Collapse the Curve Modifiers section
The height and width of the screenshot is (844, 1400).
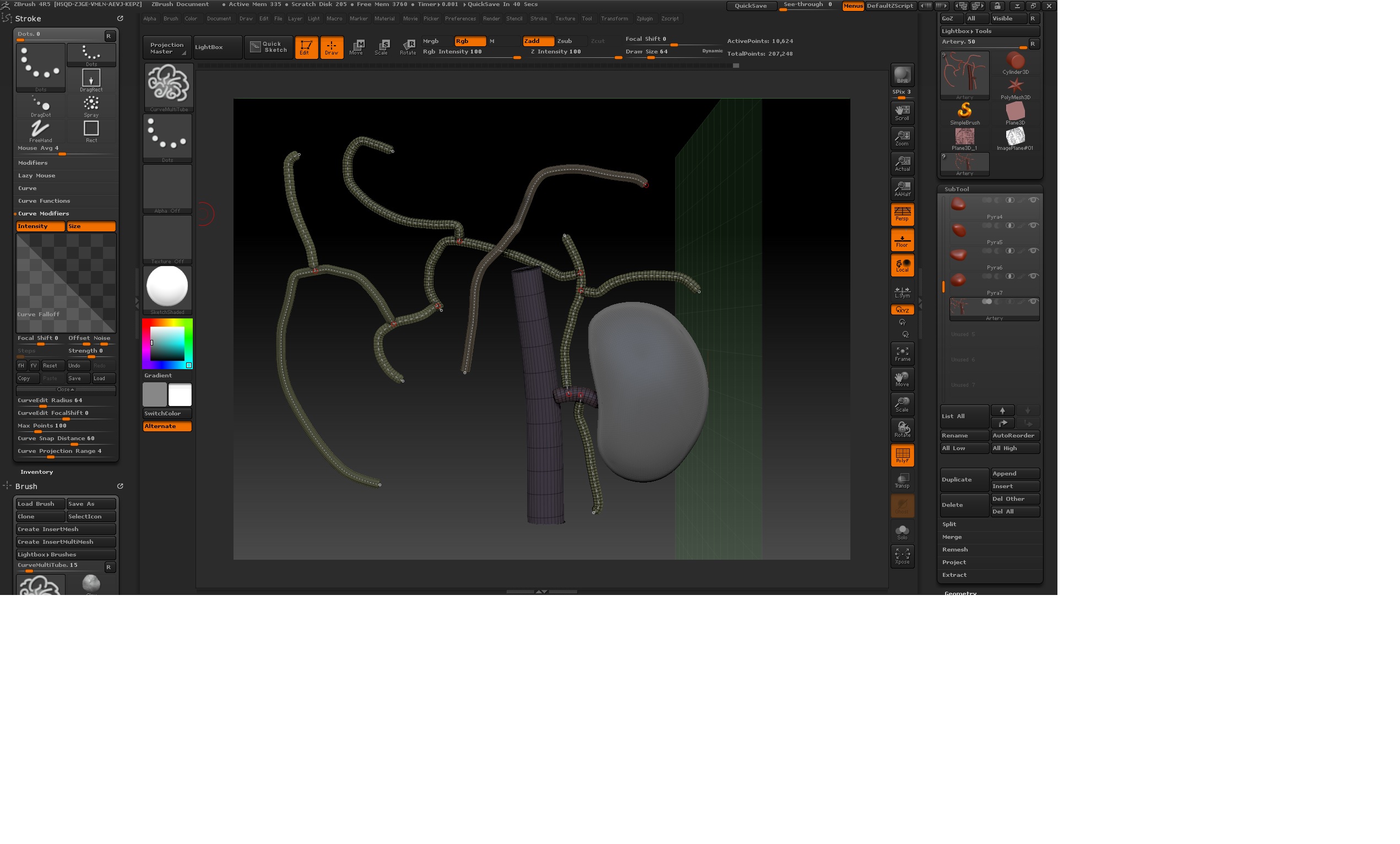point(44,213)
